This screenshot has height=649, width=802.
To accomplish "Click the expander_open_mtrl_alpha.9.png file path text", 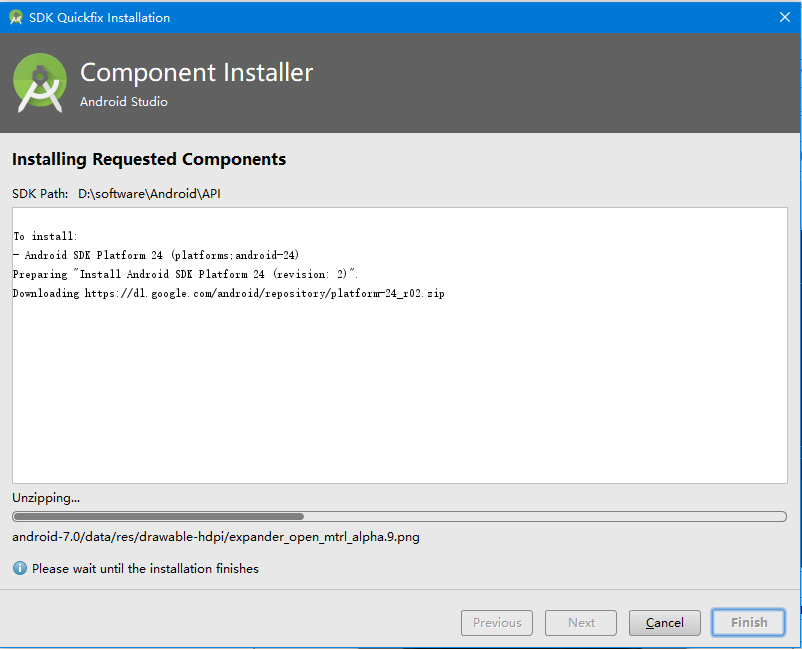I will coord(216,537).
